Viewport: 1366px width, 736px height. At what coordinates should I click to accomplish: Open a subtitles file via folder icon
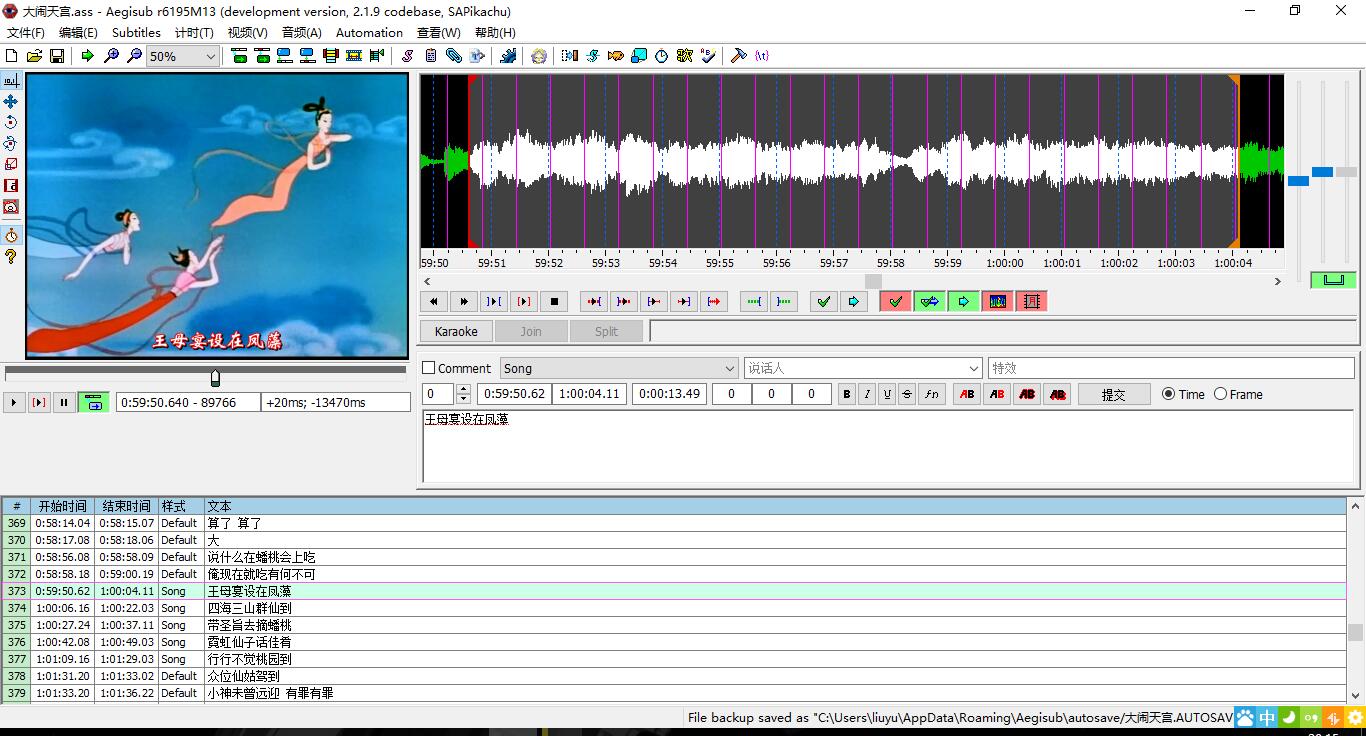click(34, 56)
